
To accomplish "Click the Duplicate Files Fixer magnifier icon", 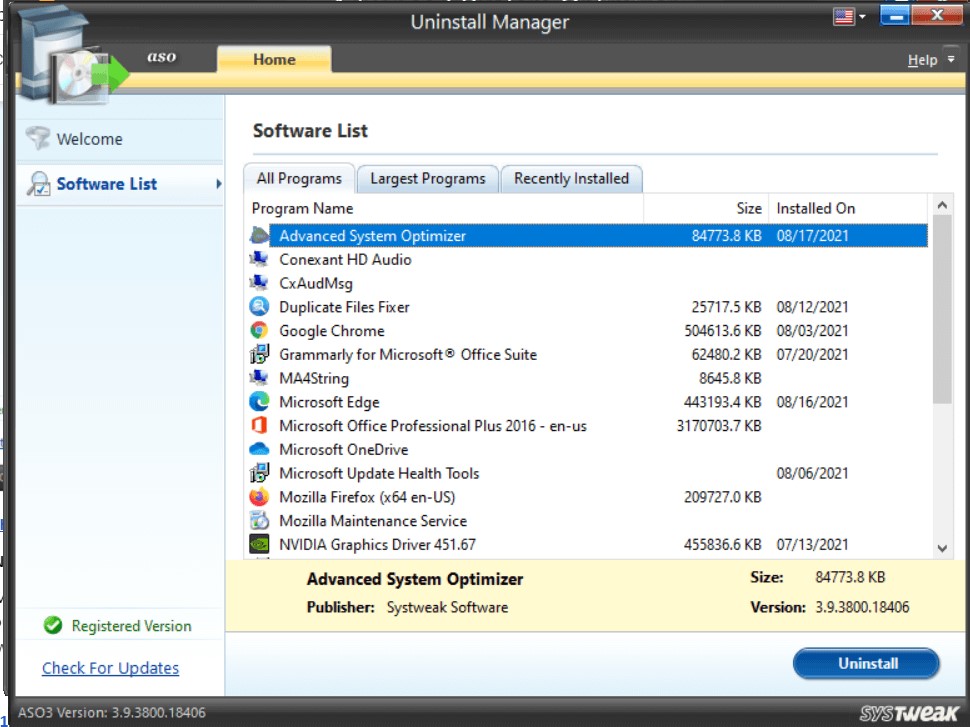I will coord(258,307).
